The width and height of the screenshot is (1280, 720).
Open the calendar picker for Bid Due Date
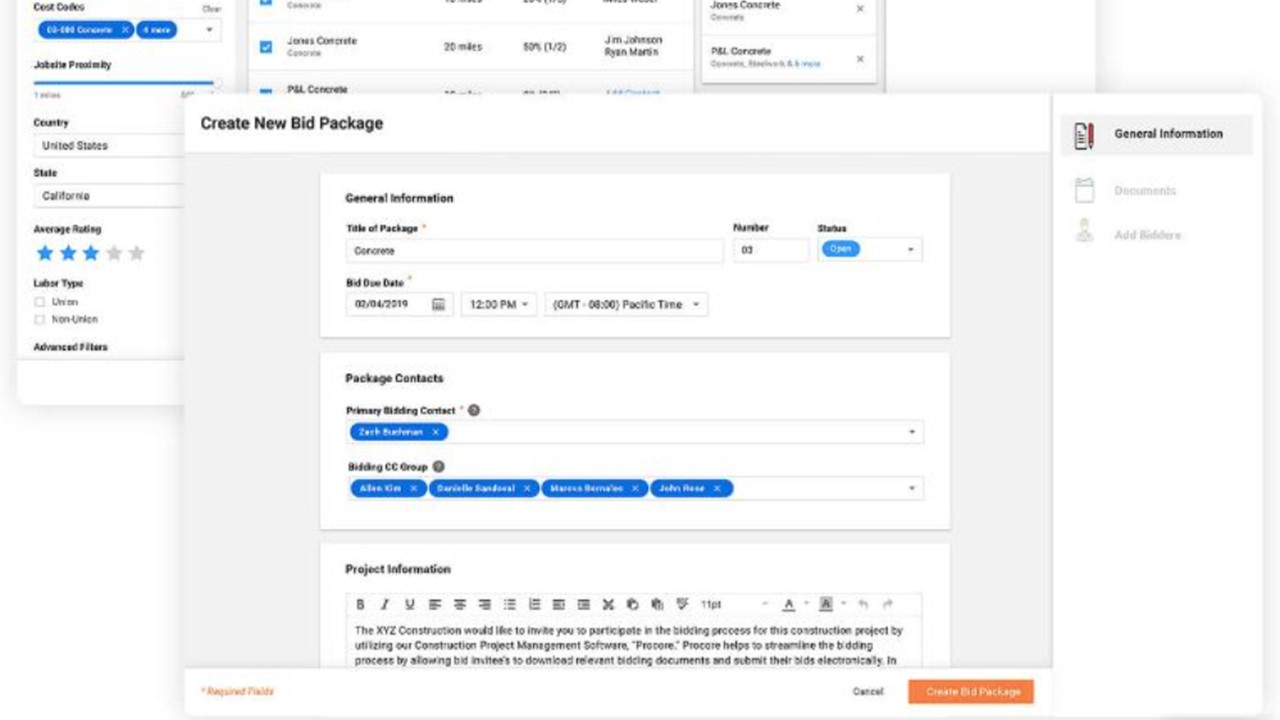[x=438, y=305]
